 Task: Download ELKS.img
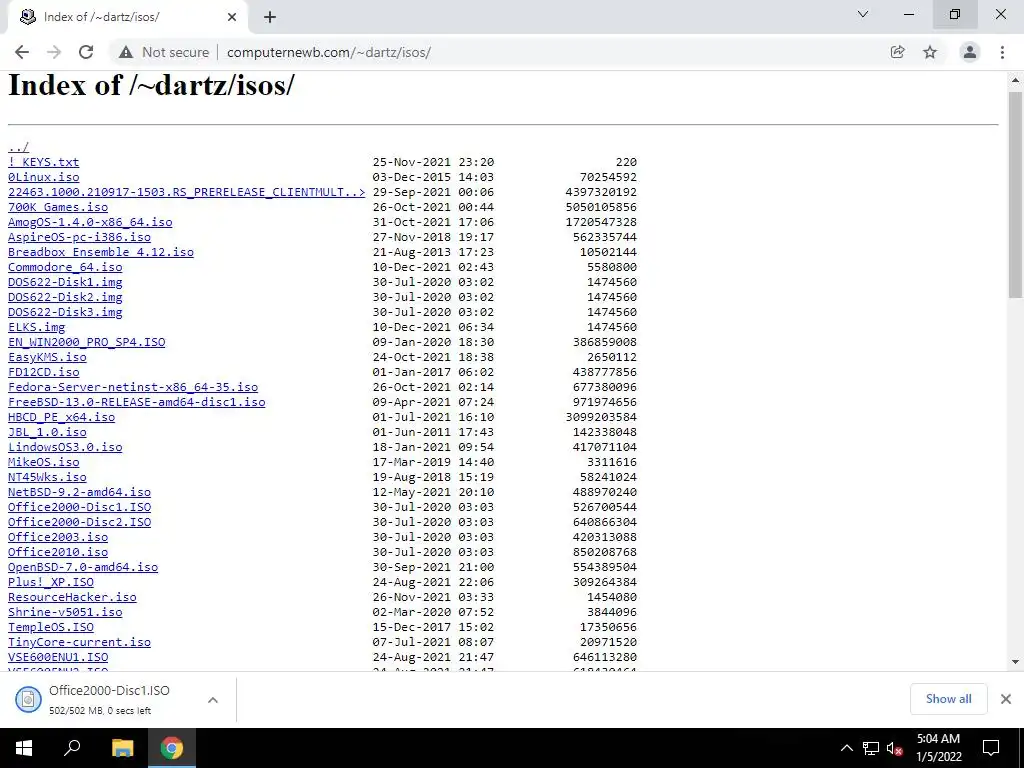tap(37, 327)
